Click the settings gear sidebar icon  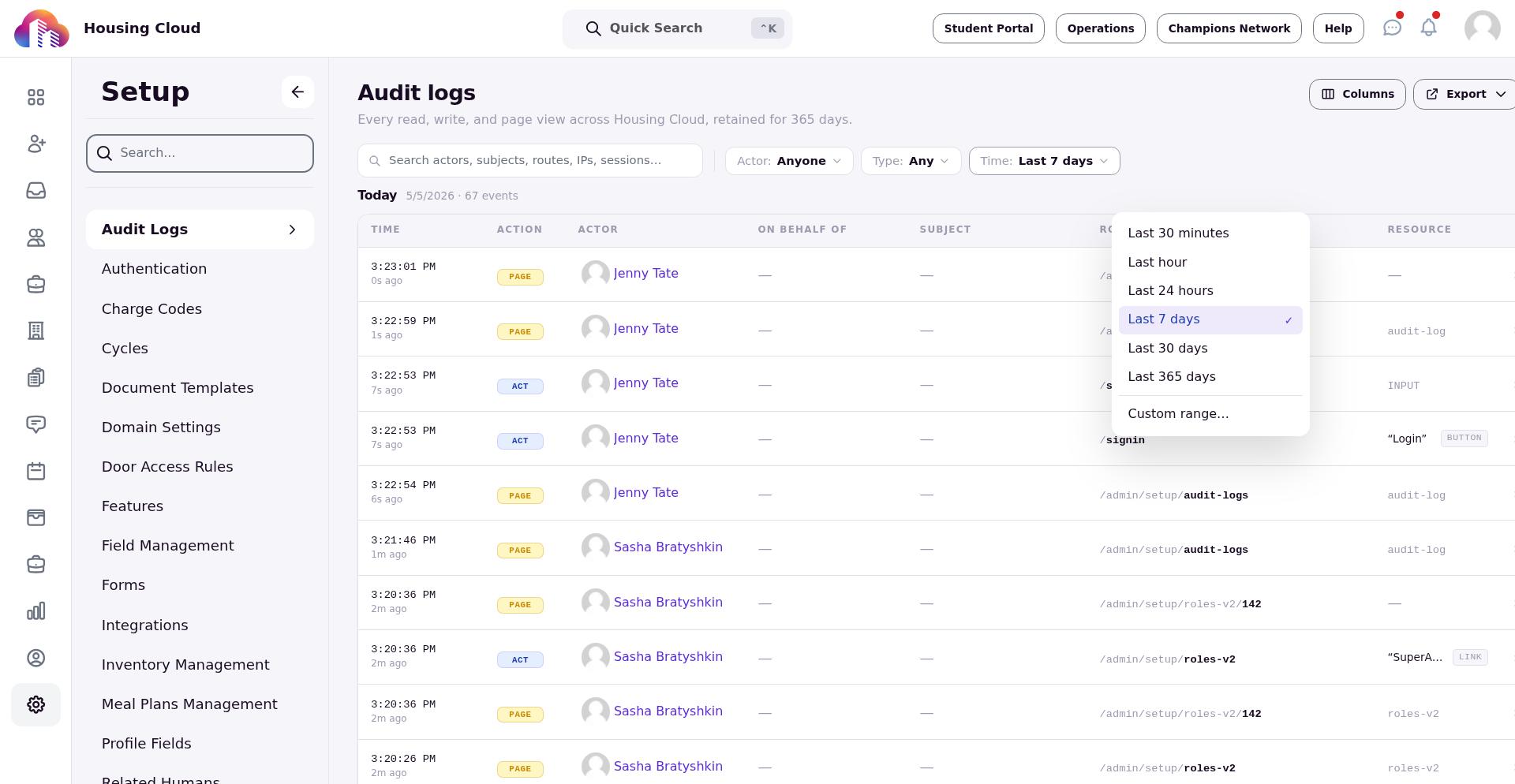(x=36, y=704)
